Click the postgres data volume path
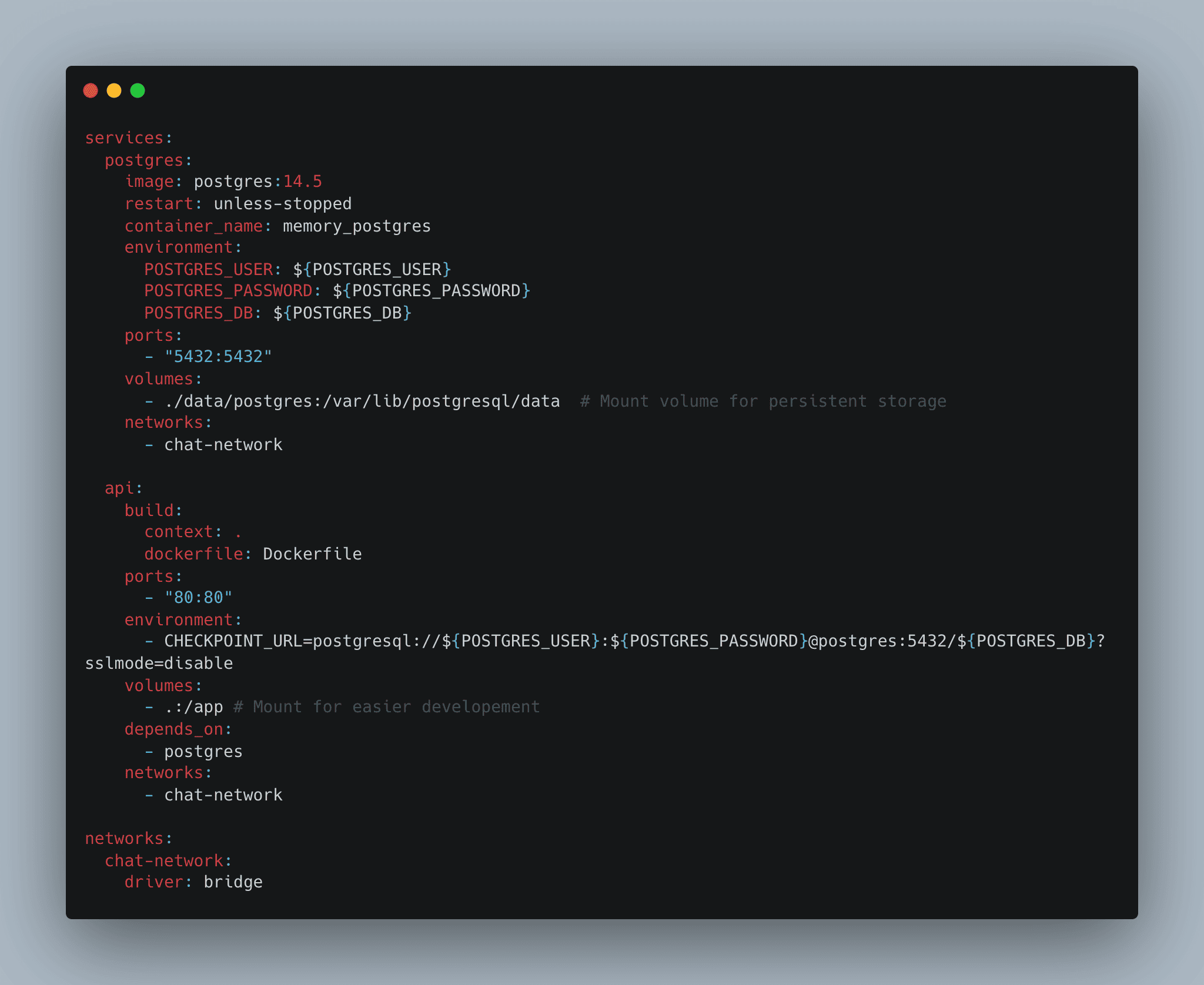Viewport: 1204px width, 985px height. (x=362, y=401)
